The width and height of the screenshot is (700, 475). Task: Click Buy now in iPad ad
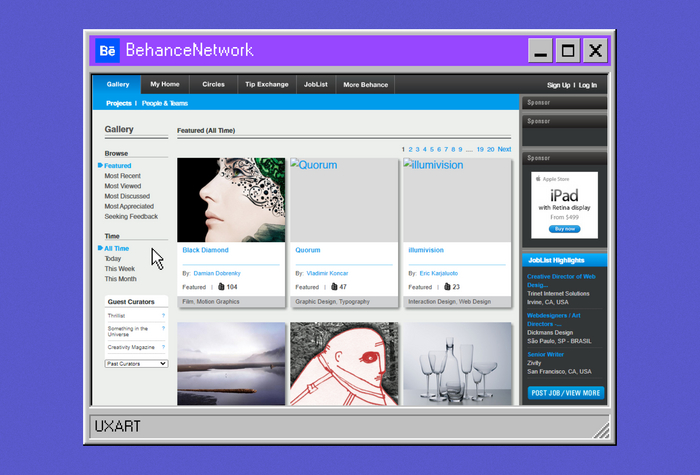pos(565,229)
